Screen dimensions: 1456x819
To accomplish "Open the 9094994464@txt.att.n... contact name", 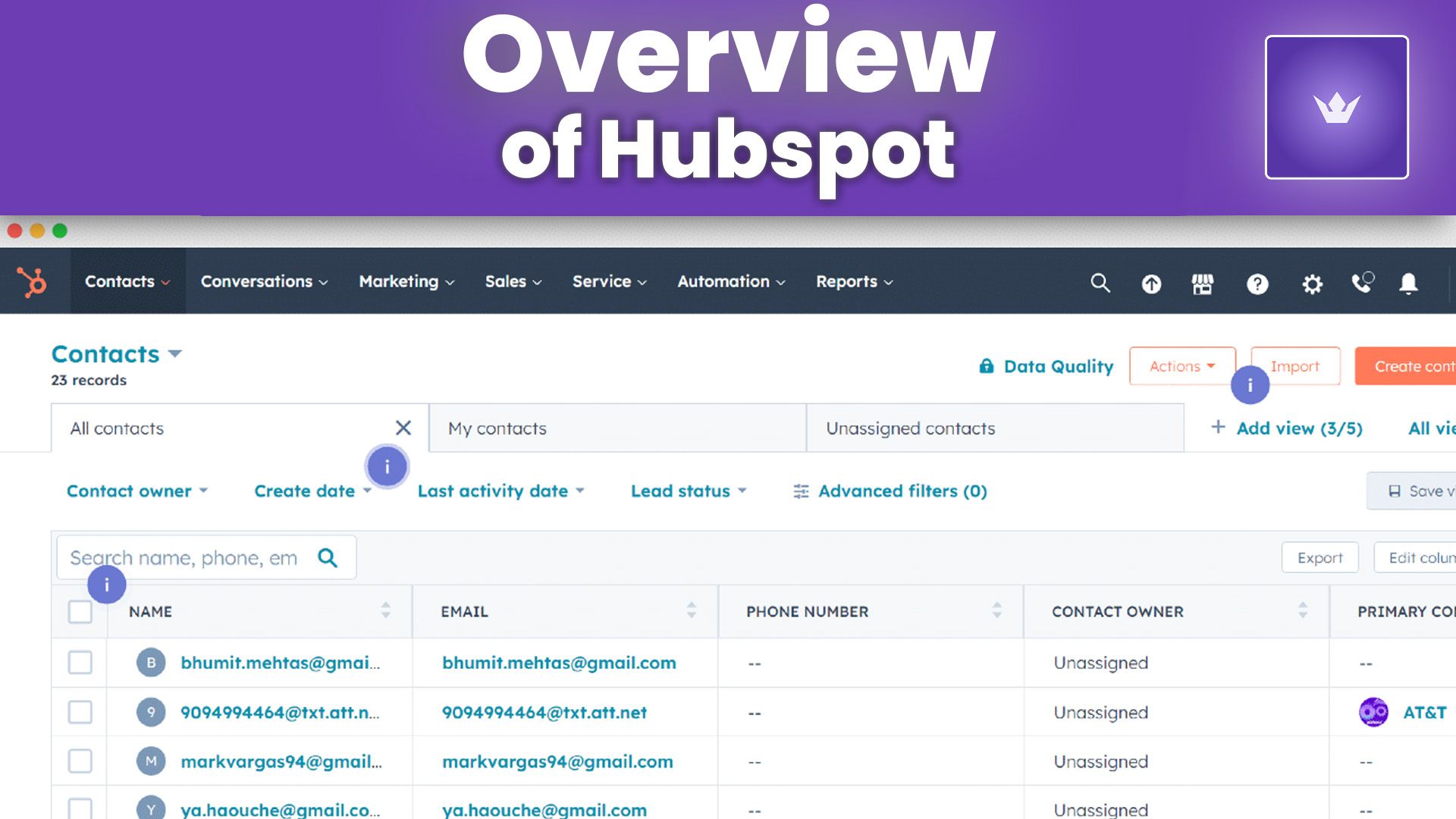I will (x=280, y=712).
